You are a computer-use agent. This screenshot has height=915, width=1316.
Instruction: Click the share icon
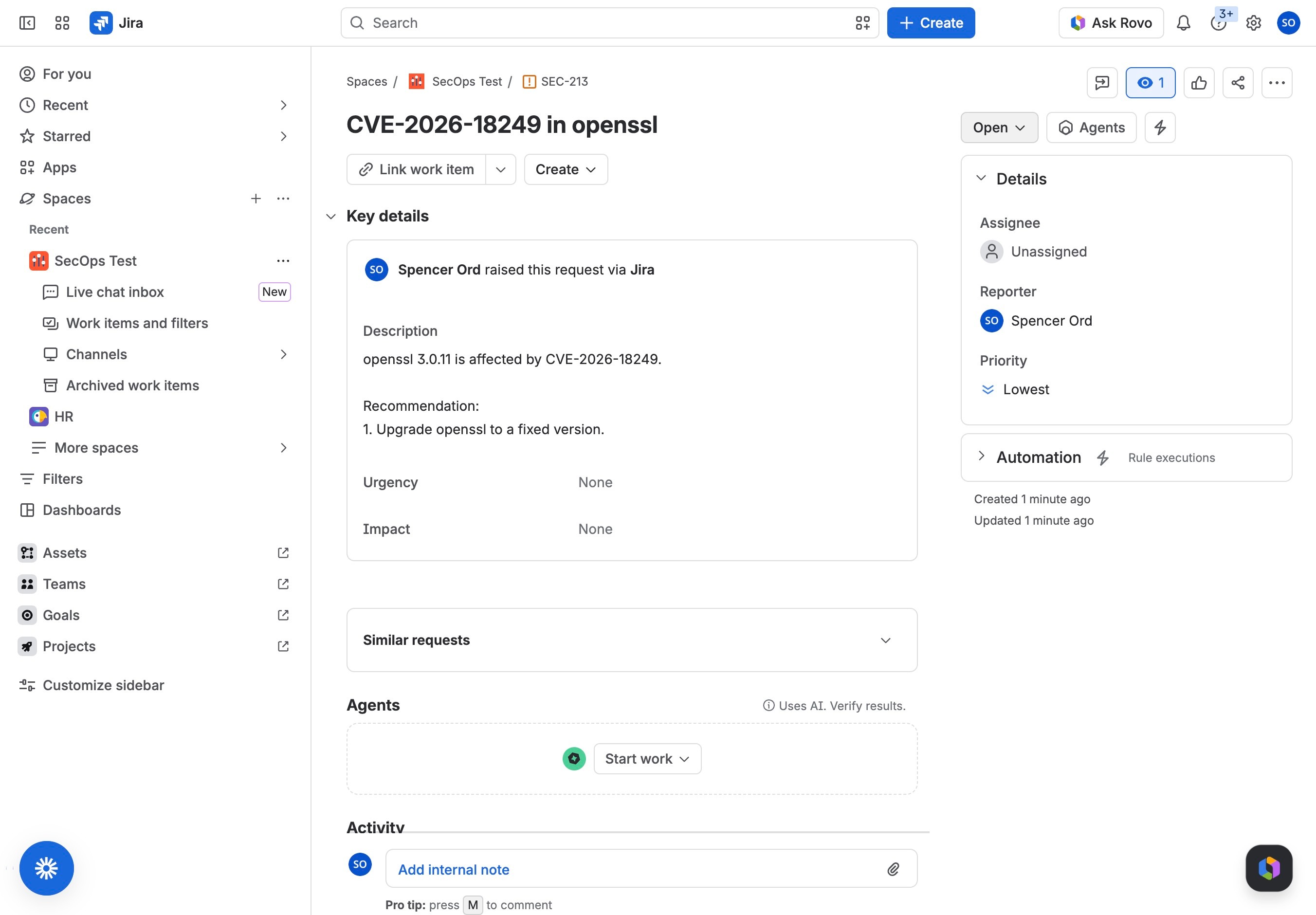tap(1238, 83)
